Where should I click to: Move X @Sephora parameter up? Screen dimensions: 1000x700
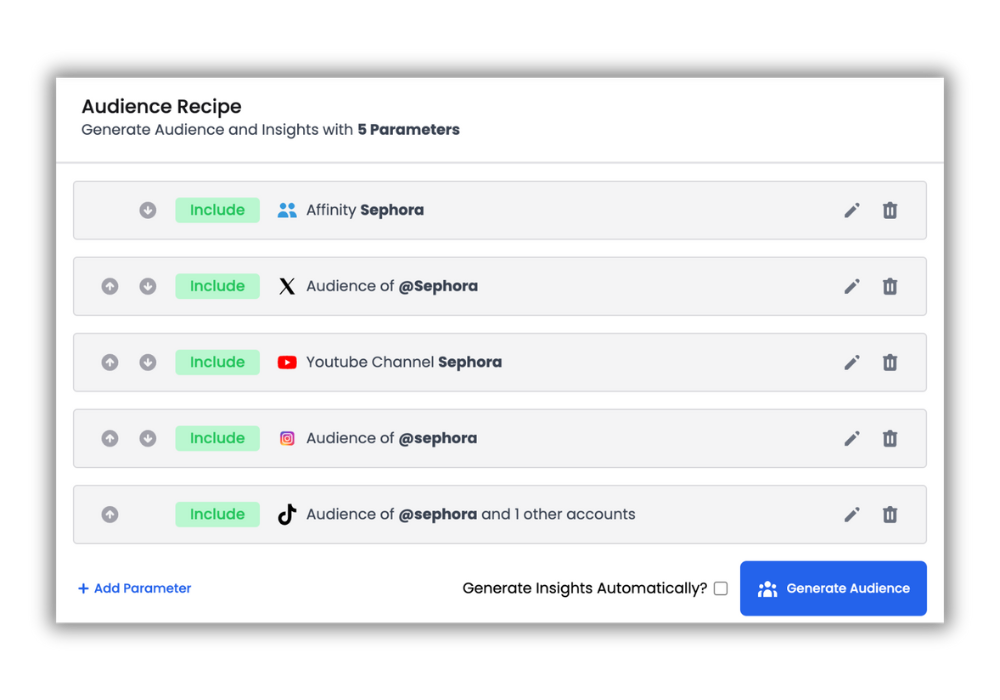110,286
